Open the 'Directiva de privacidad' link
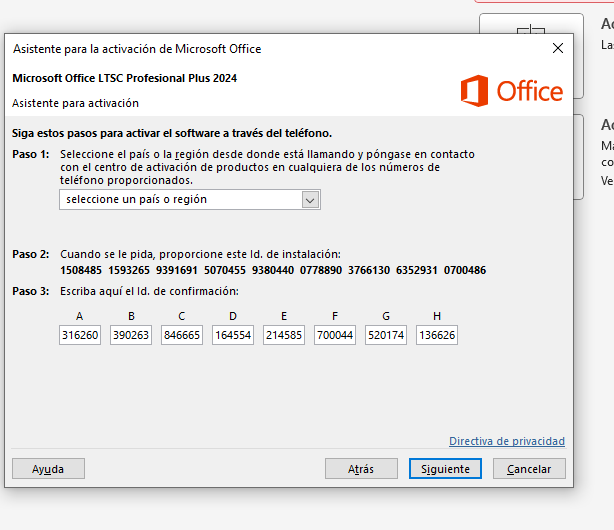 pyautogui.click(x=506, y=441)
